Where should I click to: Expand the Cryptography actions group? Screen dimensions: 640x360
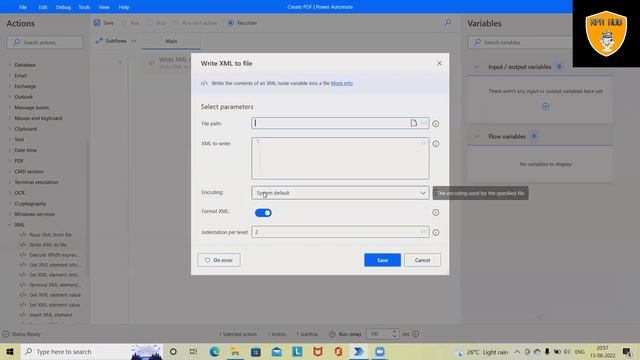[10, 203]
